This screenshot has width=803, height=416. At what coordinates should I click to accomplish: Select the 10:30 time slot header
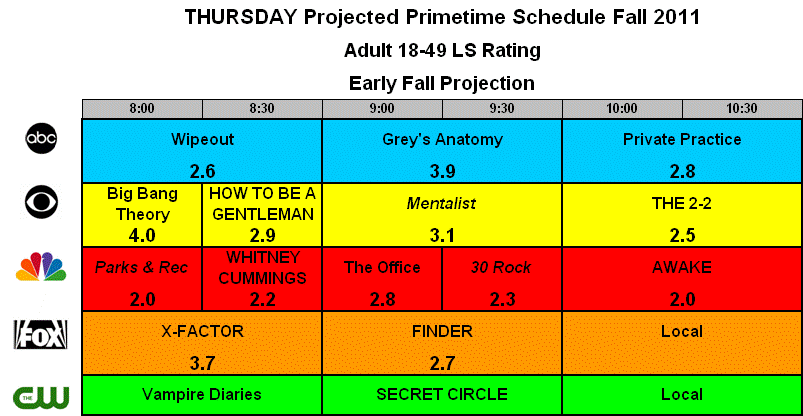[742, 109]
